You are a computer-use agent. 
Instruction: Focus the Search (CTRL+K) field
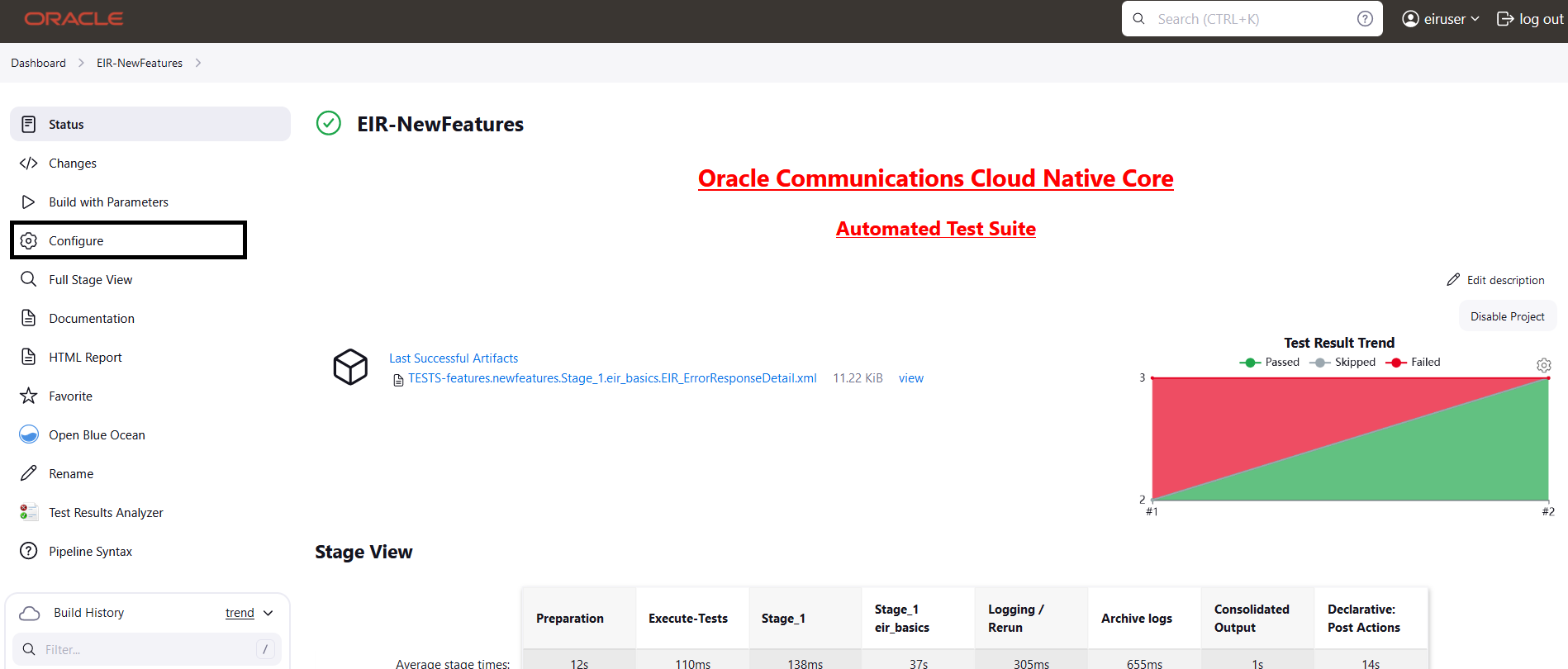pyautogui.click(x=1252, y=19)
